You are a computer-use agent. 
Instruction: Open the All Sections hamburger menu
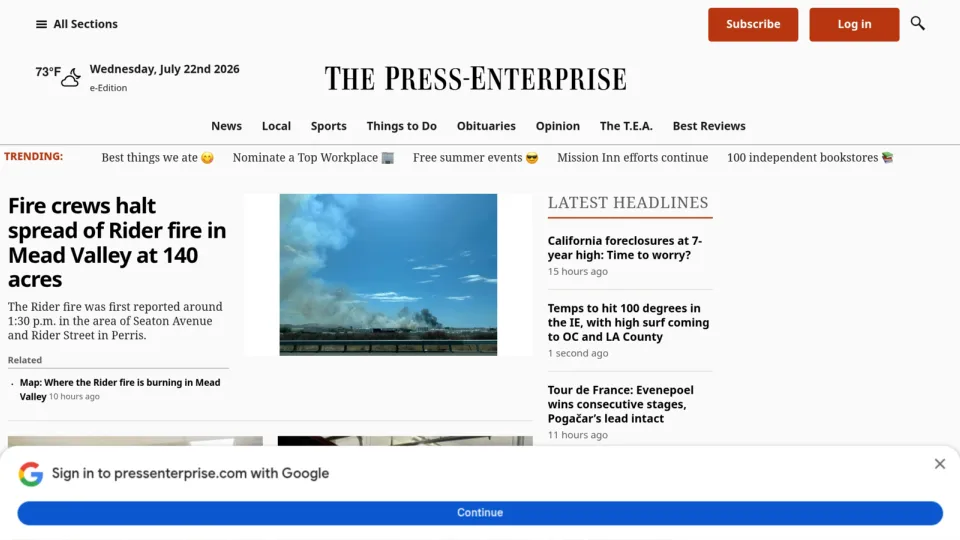(x=77, y=24)
